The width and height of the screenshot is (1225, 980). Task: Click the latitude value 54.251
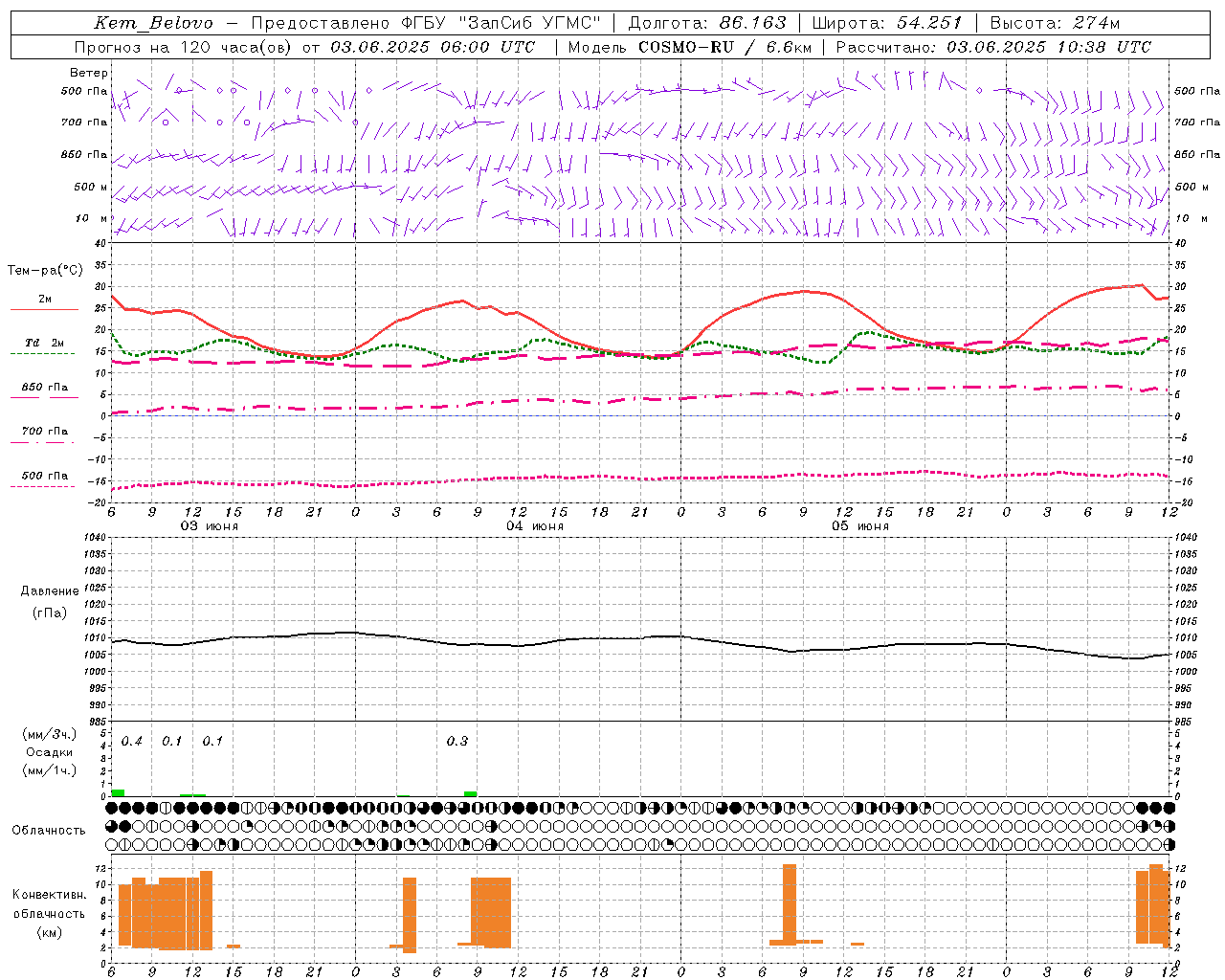pos(929,23)
